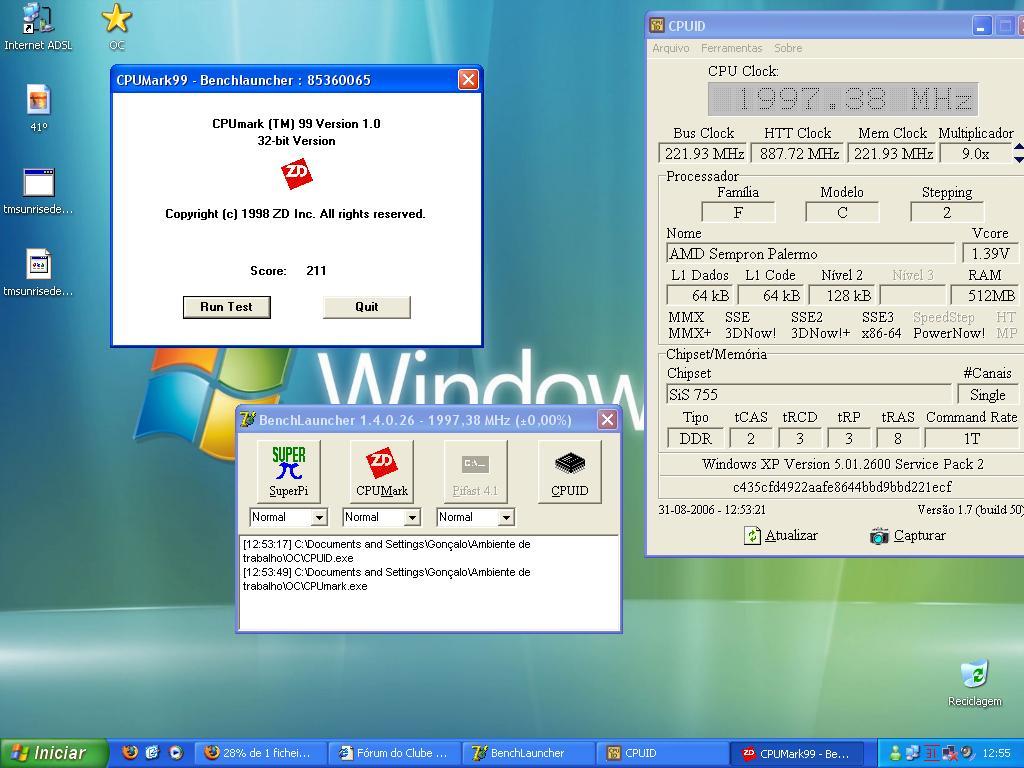Screen dimensions: 1024x768
Task: Click the Bus Clock 221.93 MHz field
Action: 703,153
